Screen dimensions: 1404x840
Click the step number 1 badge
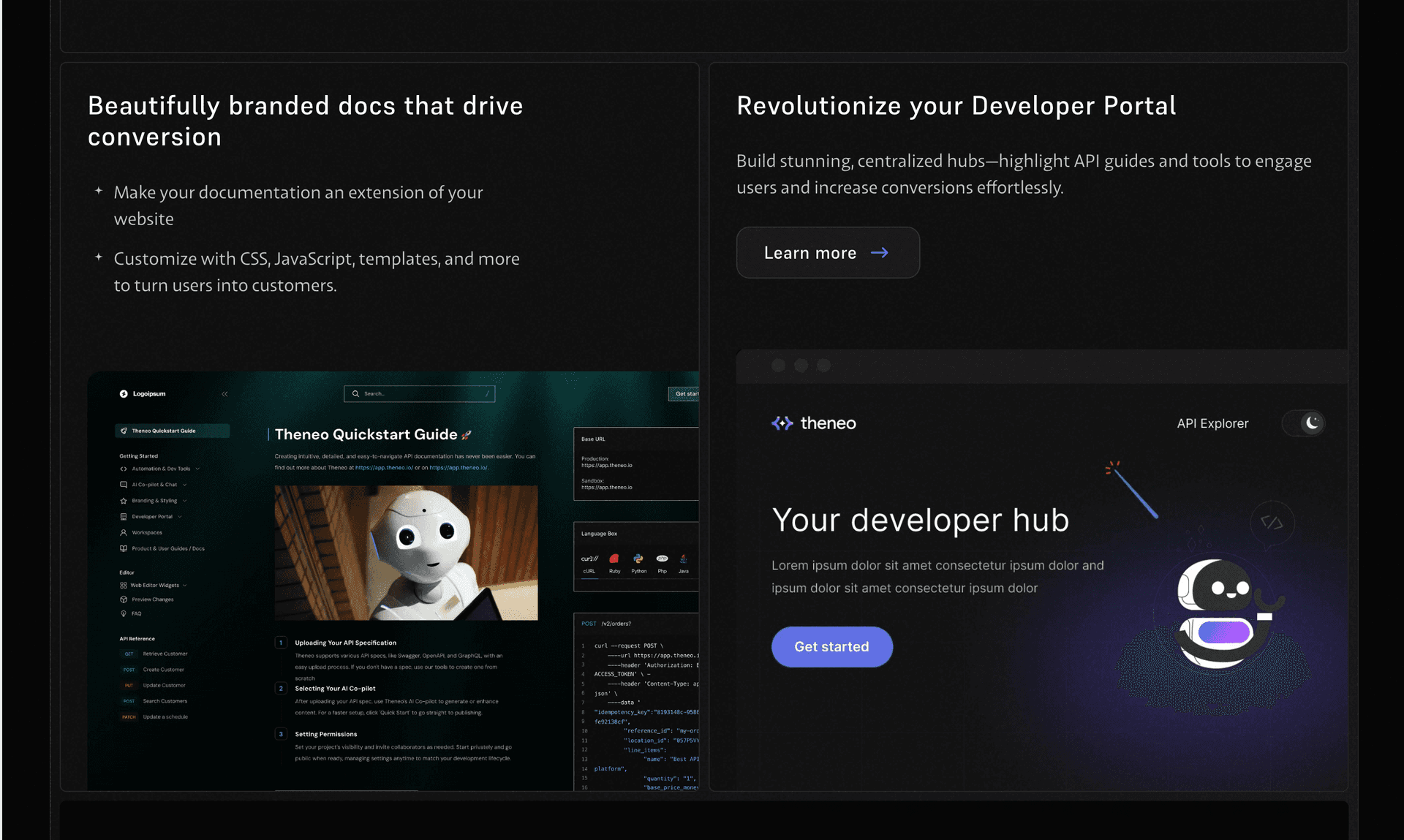coord(281,643)
